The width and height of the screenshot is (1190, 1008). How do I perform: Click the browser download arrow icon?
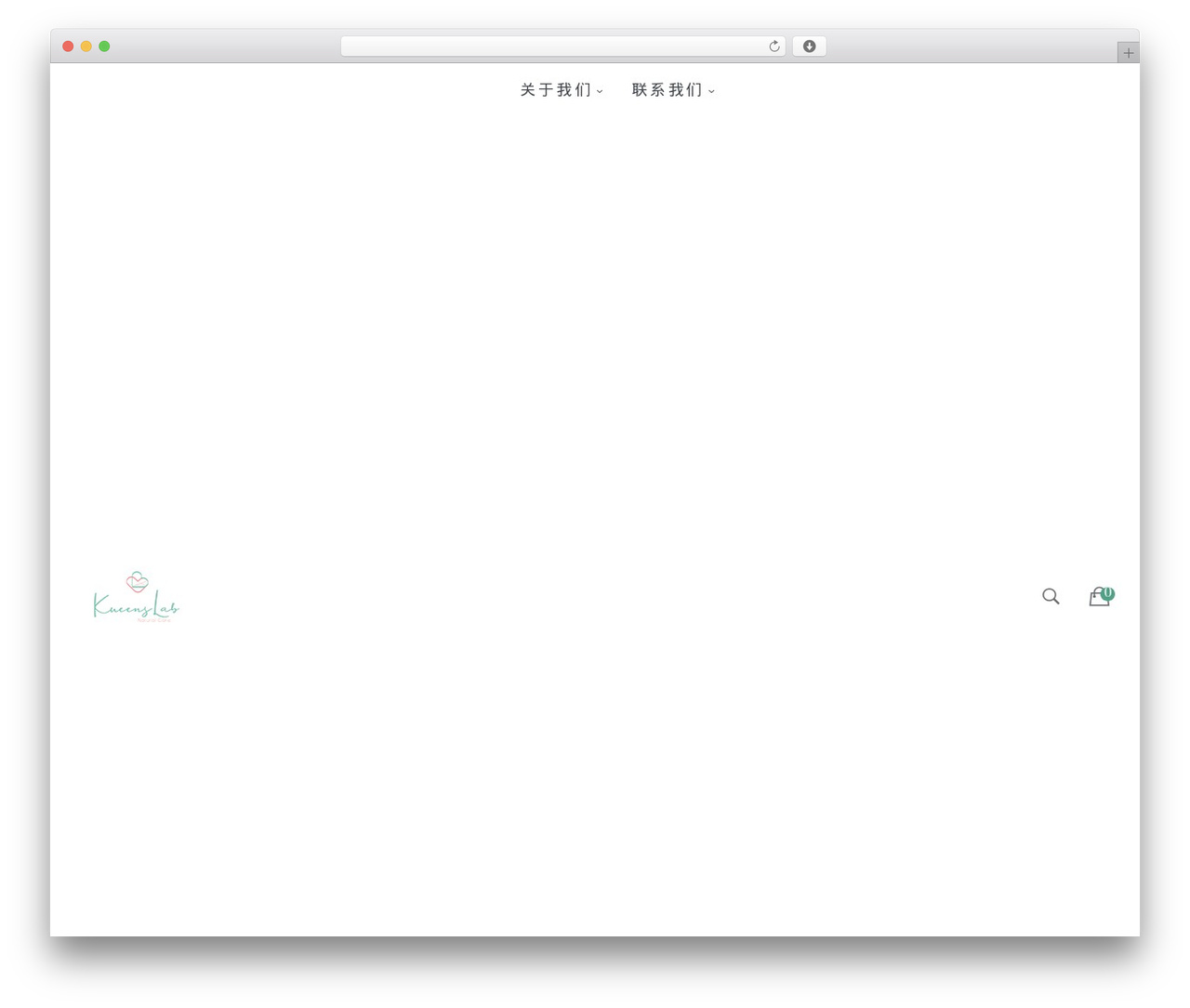tap(809, 46)
